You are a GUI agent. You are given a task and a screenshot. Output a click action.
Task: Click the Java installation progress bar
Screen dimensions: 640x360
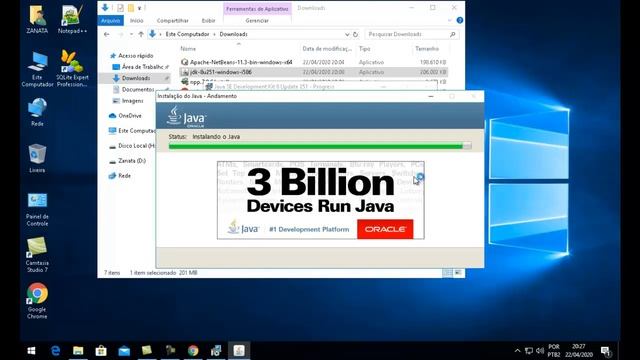320,146
